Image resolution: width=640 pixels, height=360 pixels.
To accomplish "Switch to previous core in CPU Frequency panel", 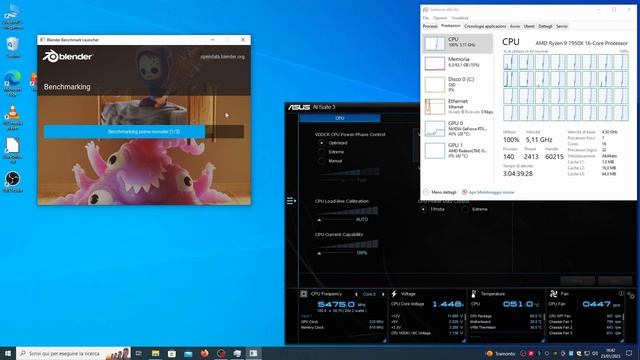I will tap(356, 294).
